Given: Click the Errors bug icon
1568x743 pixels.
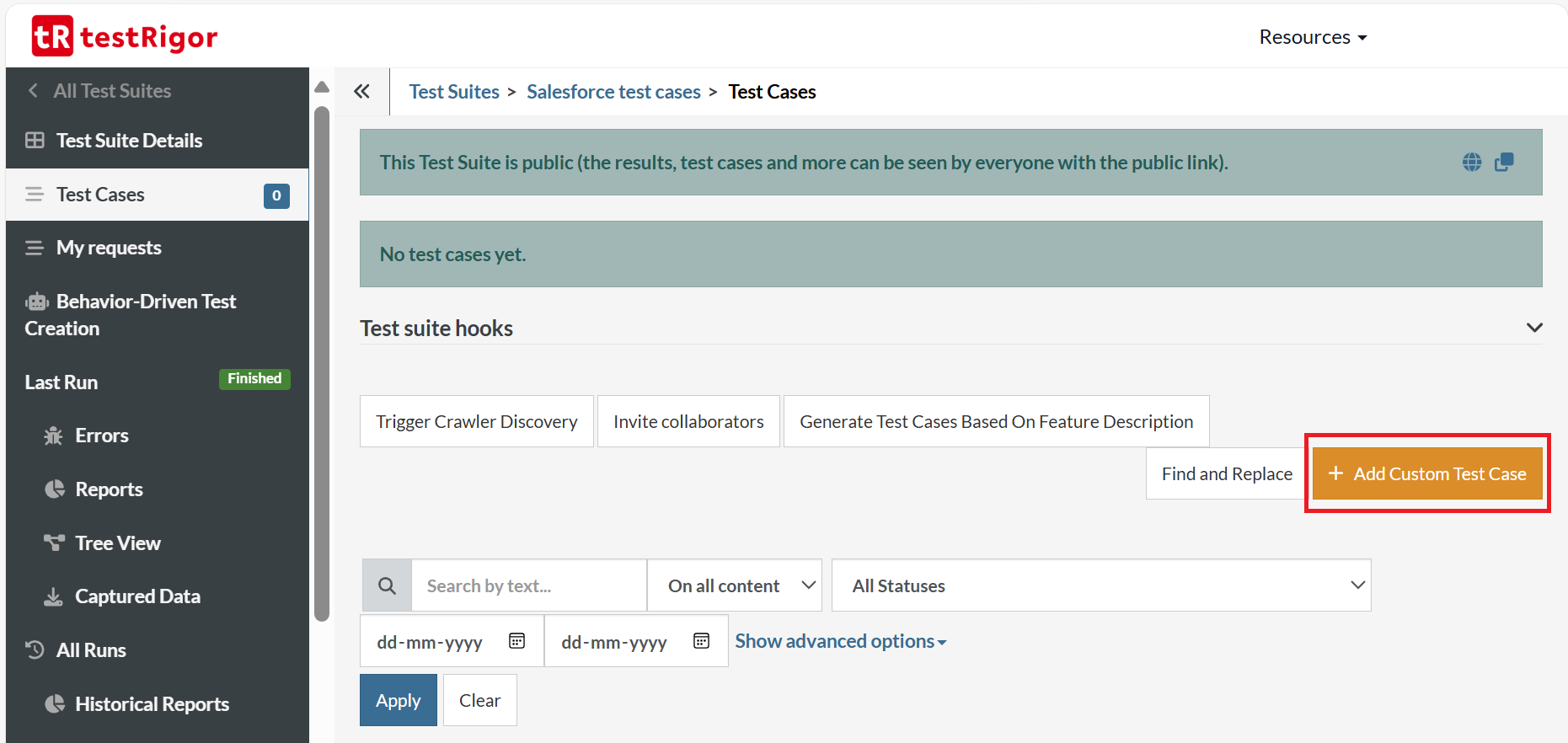Looking at the screenshot, I should pos(53,436).
